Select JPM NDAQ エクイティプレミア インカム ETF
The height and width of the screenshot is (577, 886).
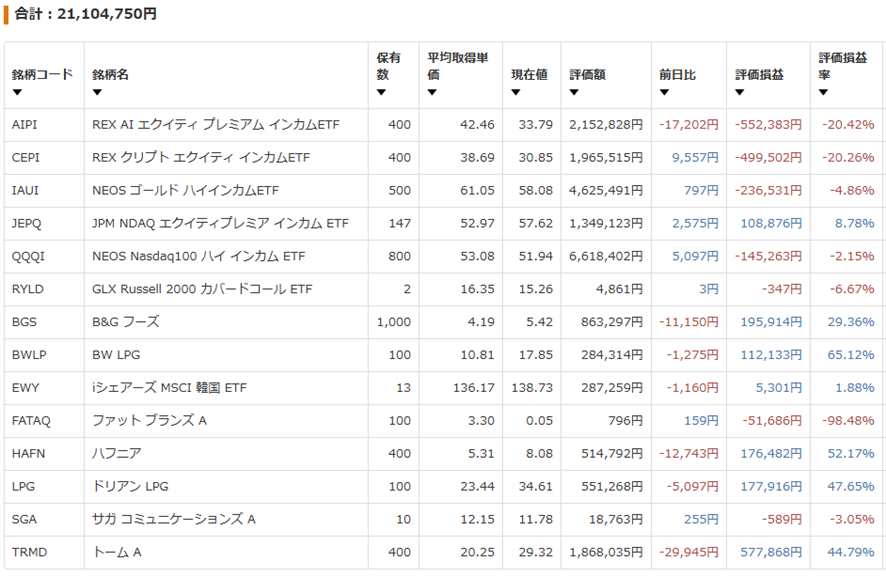point(220,223)
